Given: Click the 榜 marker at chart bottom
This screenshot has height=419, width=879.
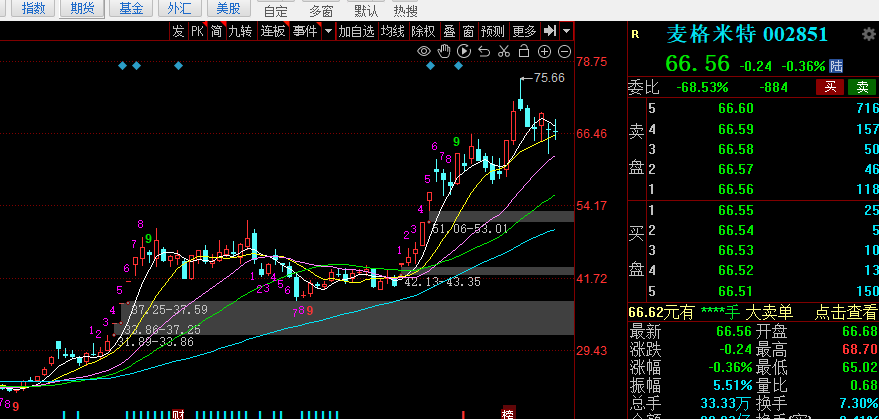Looking at the screenshot, I should coord(508,414).
